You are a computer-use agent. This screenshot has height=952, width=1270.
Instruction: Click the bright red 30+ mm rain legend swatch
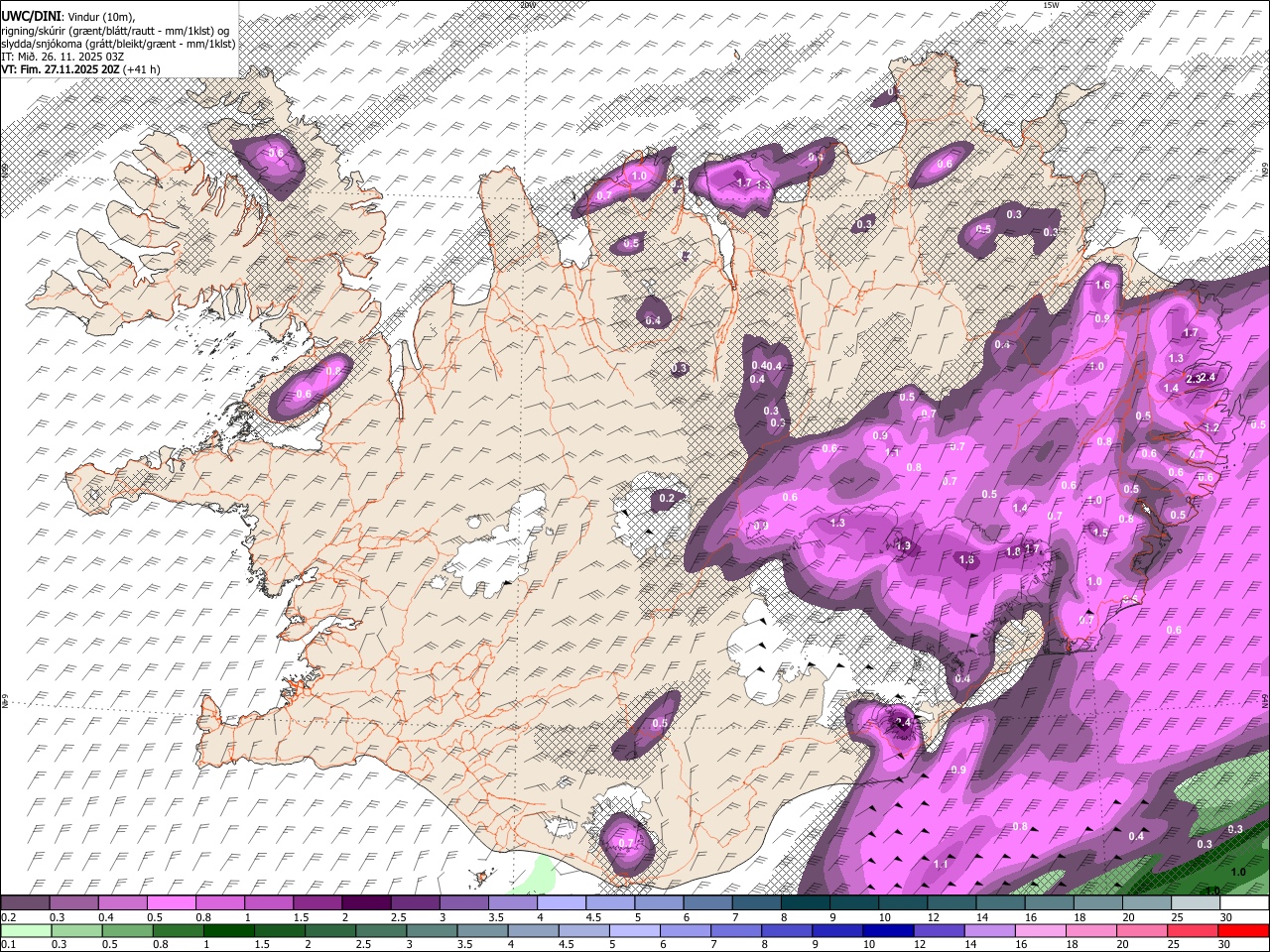coord(1243,930)
